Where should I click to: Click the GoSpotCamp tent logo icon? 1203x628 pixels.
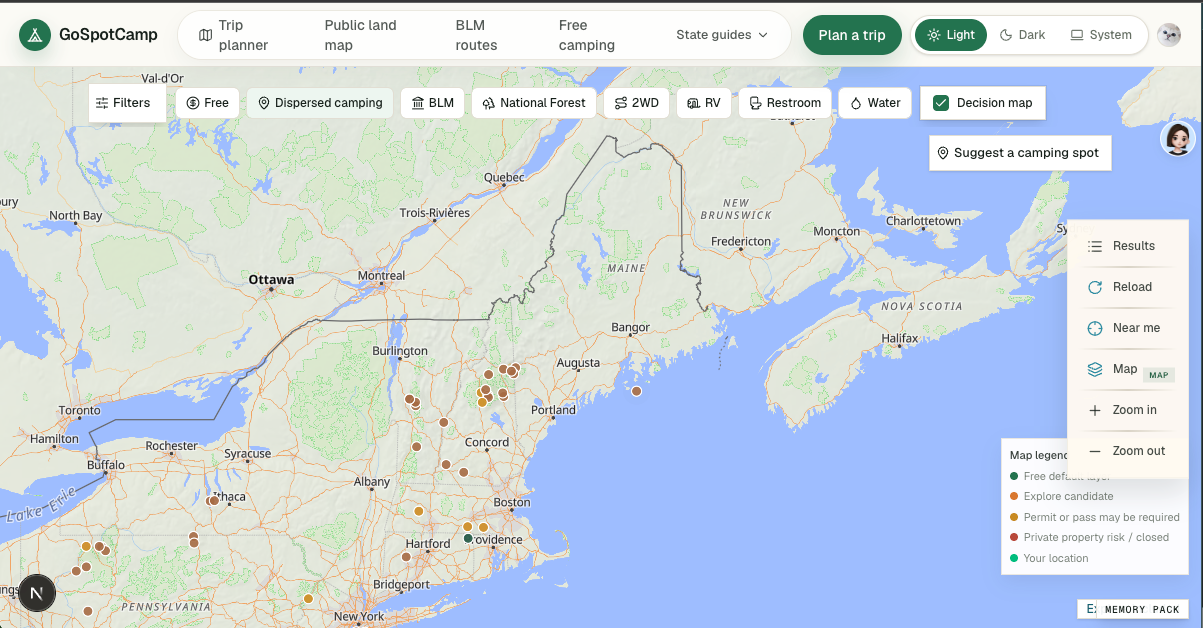coord(35,35)
